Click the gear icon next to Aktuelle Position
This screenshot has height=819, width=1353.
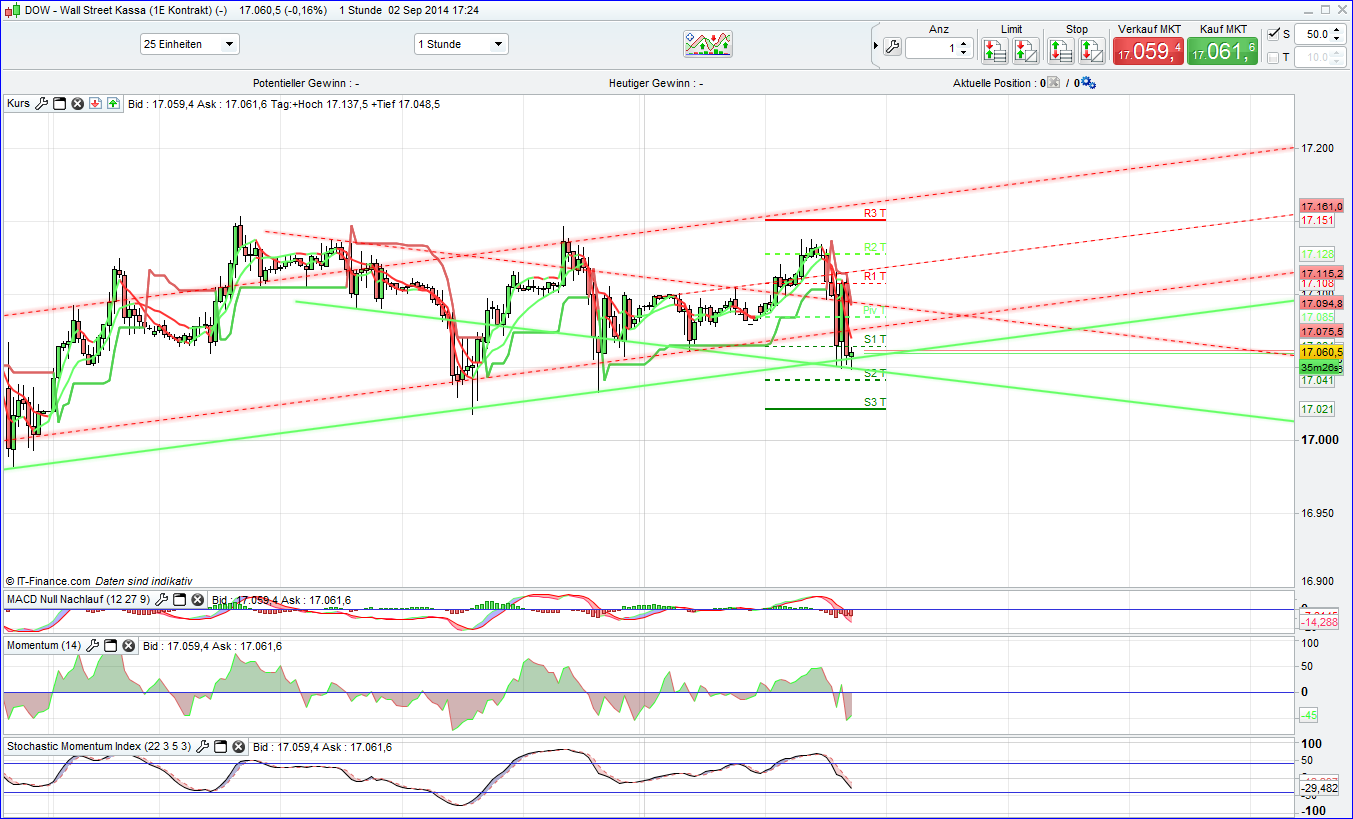(1090, 83)
